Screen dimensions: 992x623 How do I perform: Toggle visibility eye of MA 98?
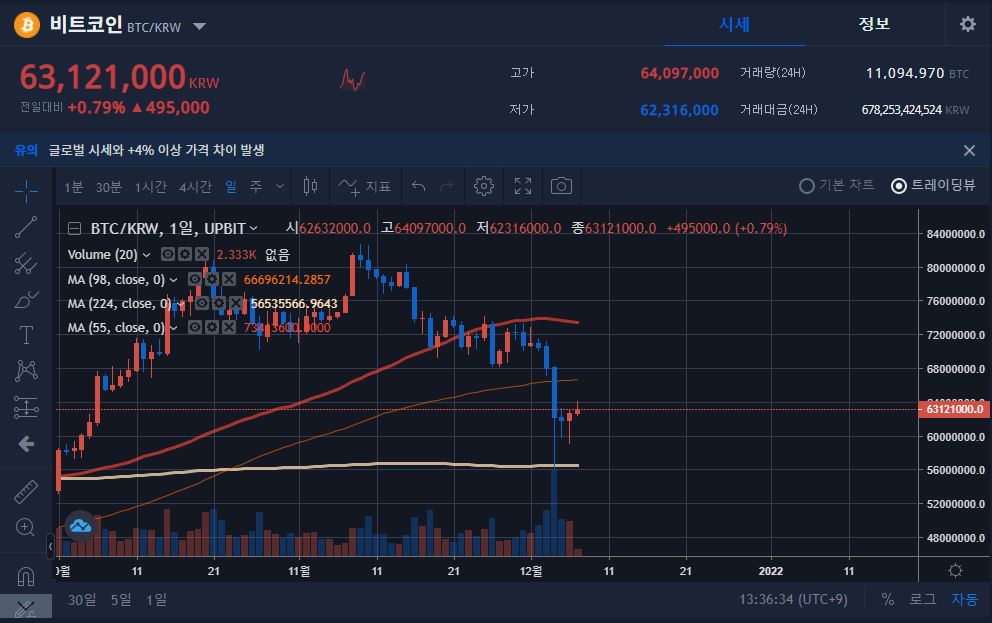click(x=195, y=279)
